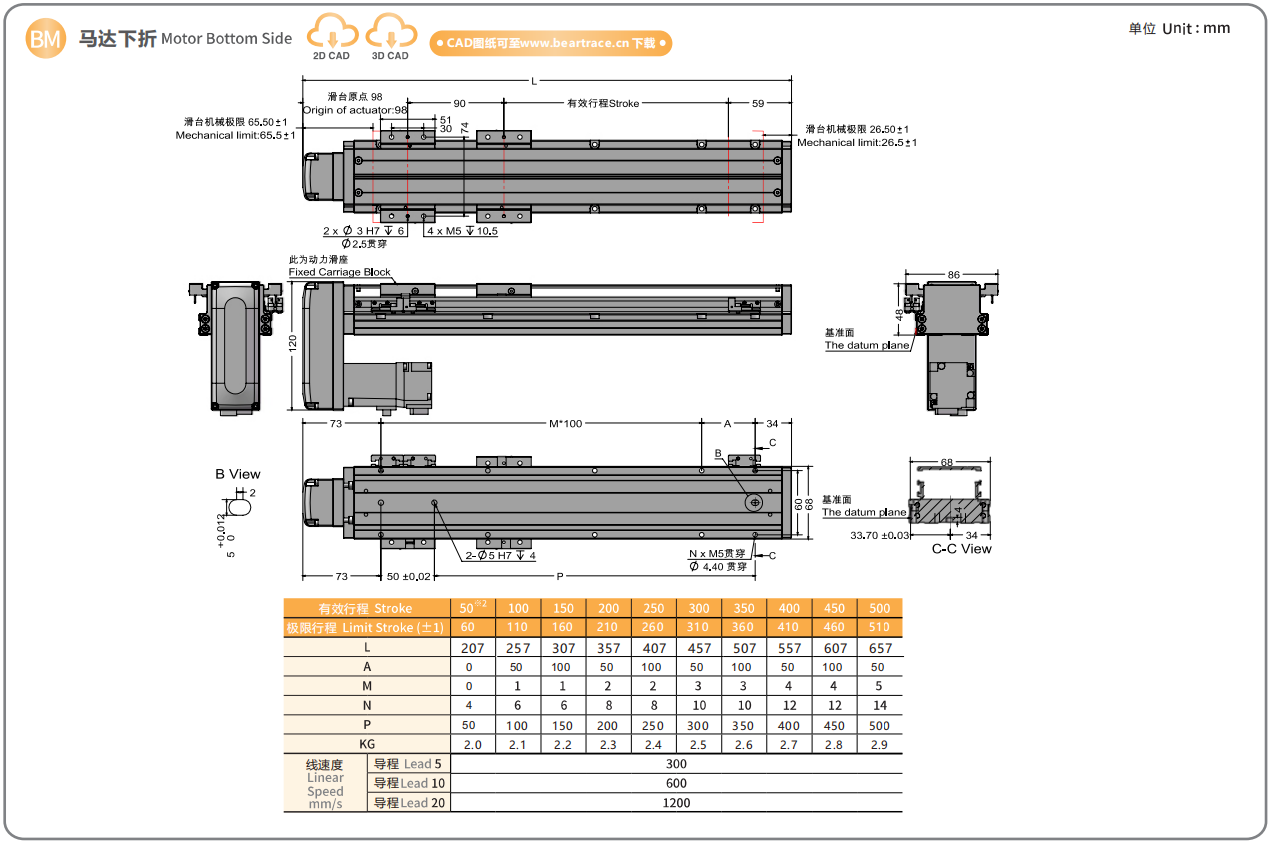Click the Limit Stroke (±1) row header
This screenshot has width=1271, height=843.
click(365, 628)
